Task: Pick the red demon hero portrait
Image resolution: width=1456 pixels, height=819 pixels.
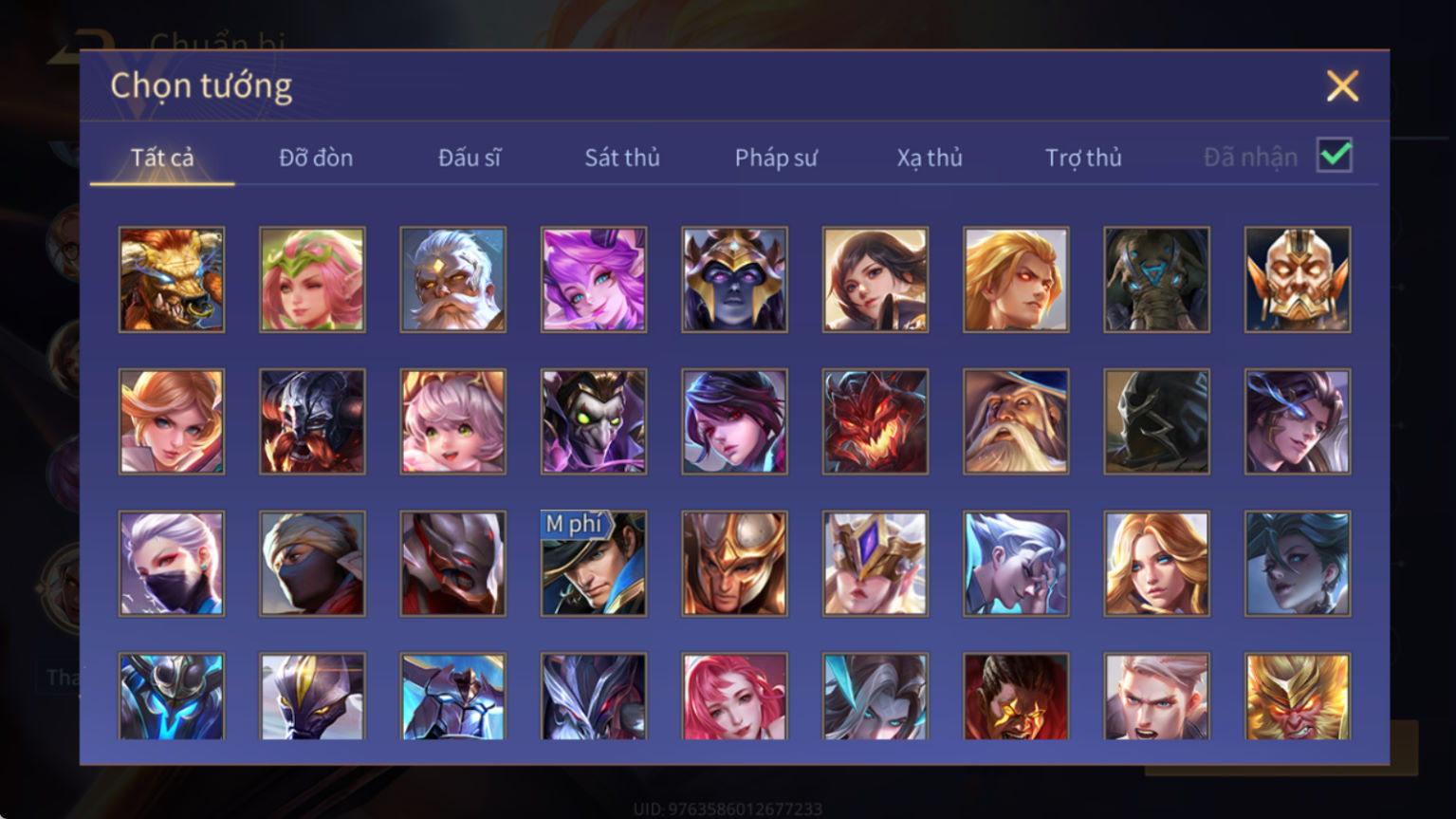Action: coord(875,421)
